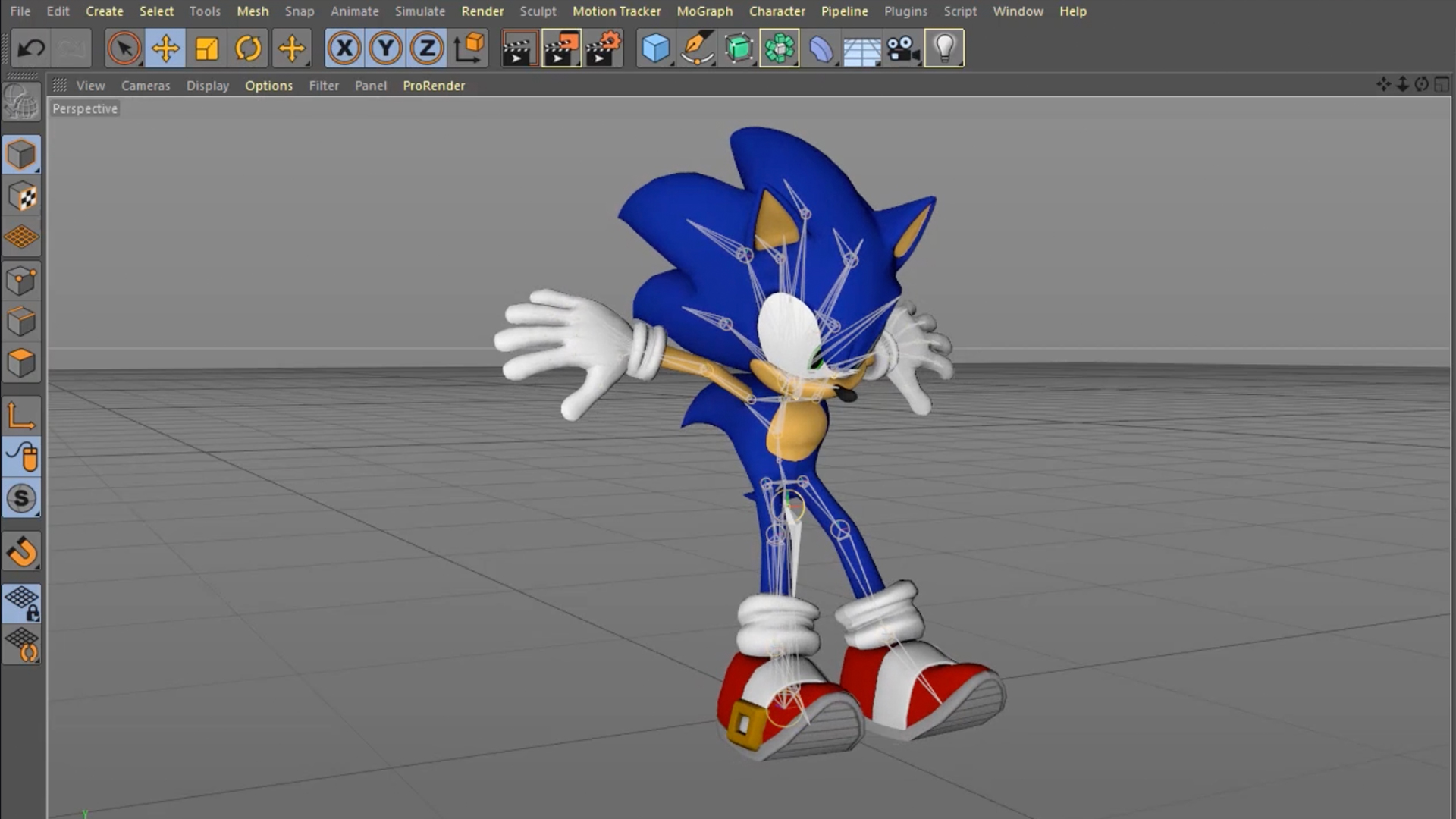Image resolution: width=1456 pixels, height=819 pixels.
Task: Expand the Camera objects dropdown
Action: 903,49
